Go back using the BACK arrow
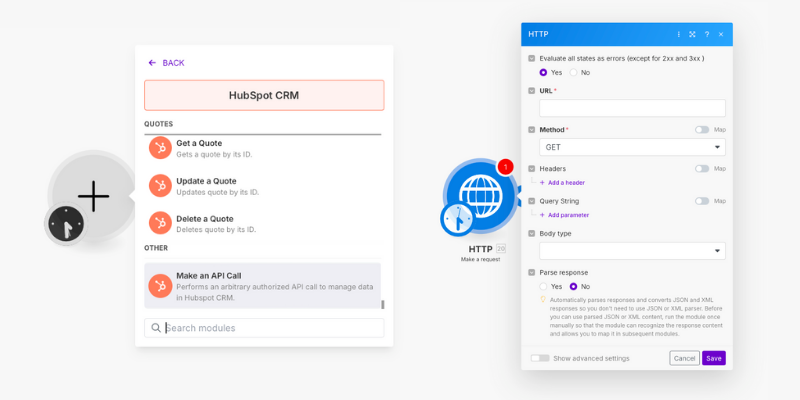Viewport: 800px width, 400px height. coord(166,63)
